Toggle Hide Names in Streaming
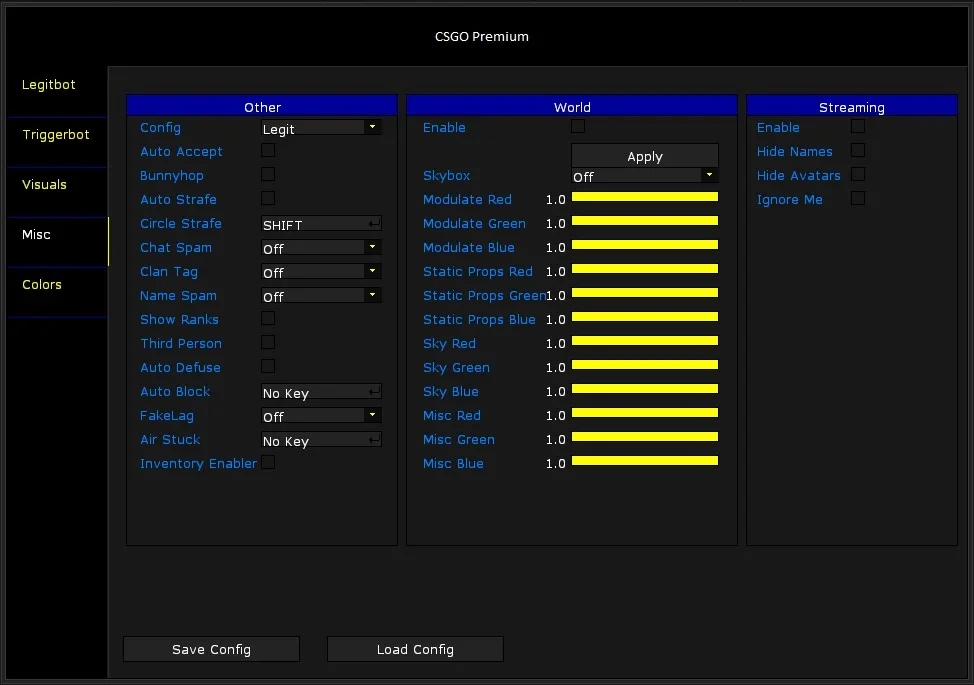Image resolution: width=974 pixels, height=685 pixels. pyautogui.click(x=858, y=150)
